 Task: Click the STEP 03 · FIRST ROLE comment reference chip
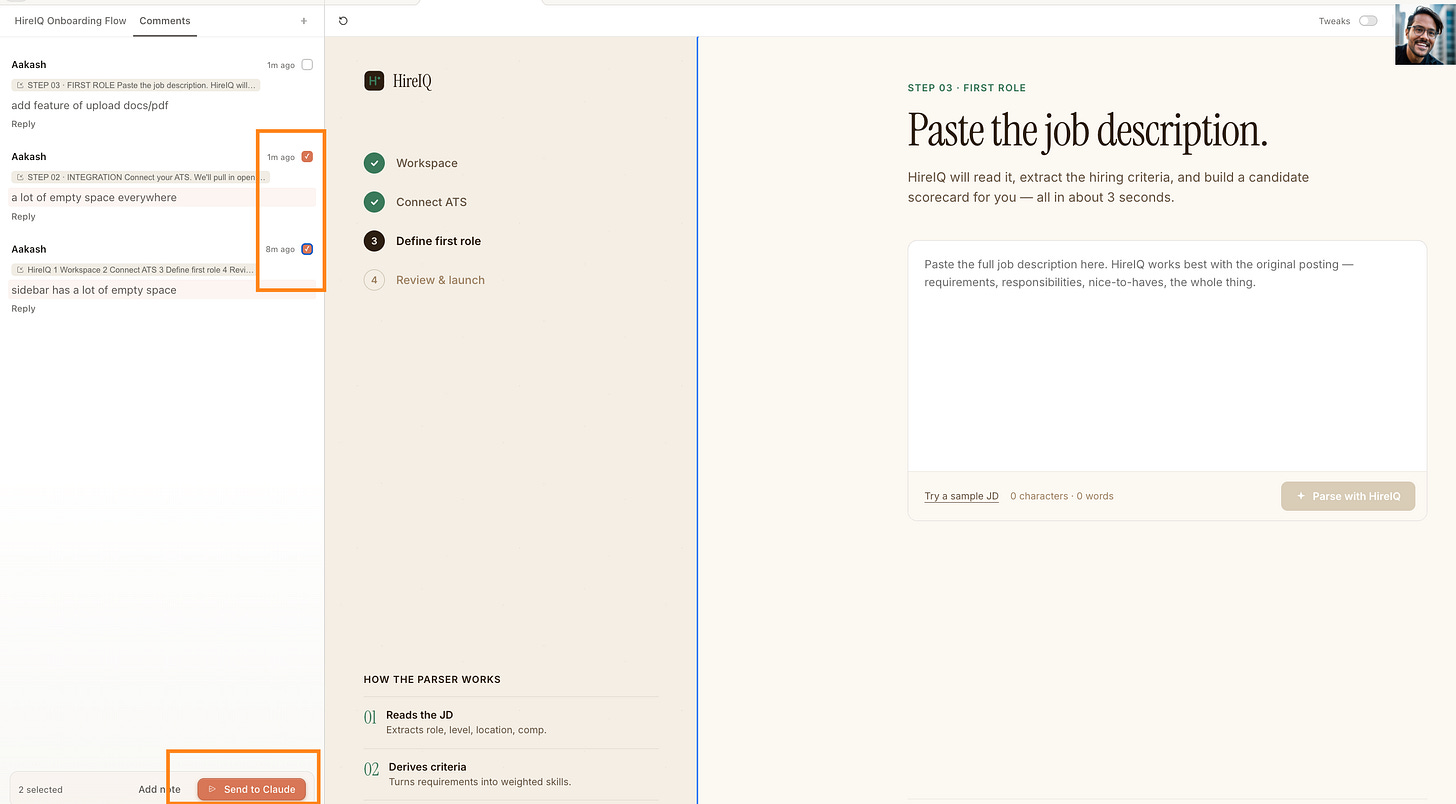(x=135, y=85)
